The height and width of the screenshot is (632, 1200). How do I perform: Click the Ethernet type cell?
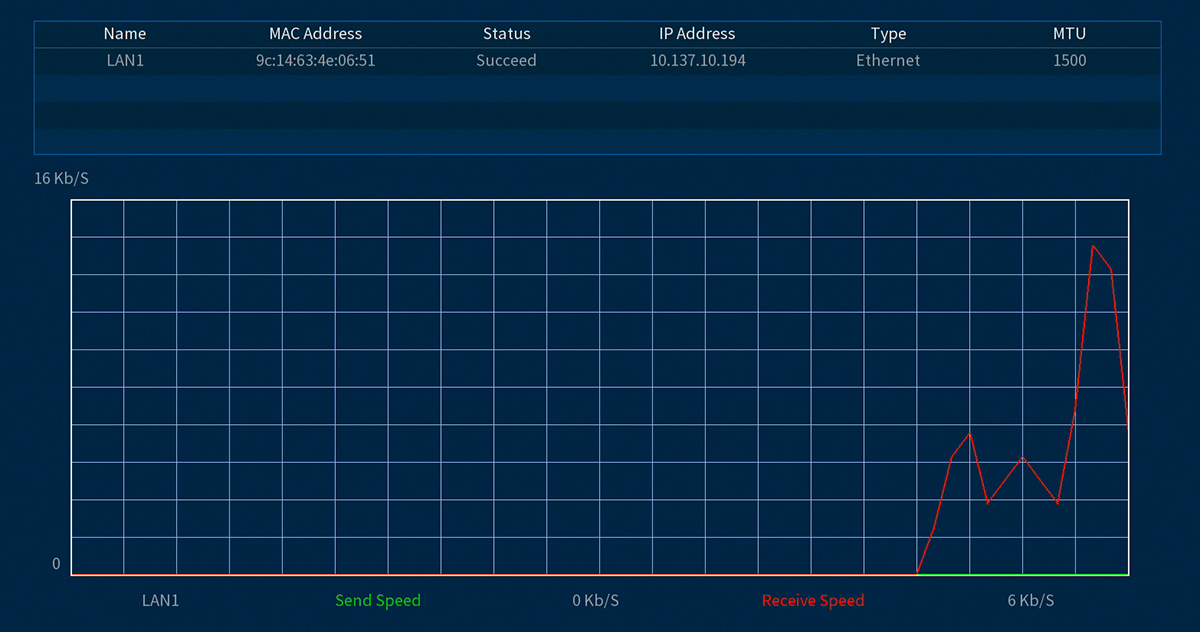pyautogui.click(x=888, y=60)
